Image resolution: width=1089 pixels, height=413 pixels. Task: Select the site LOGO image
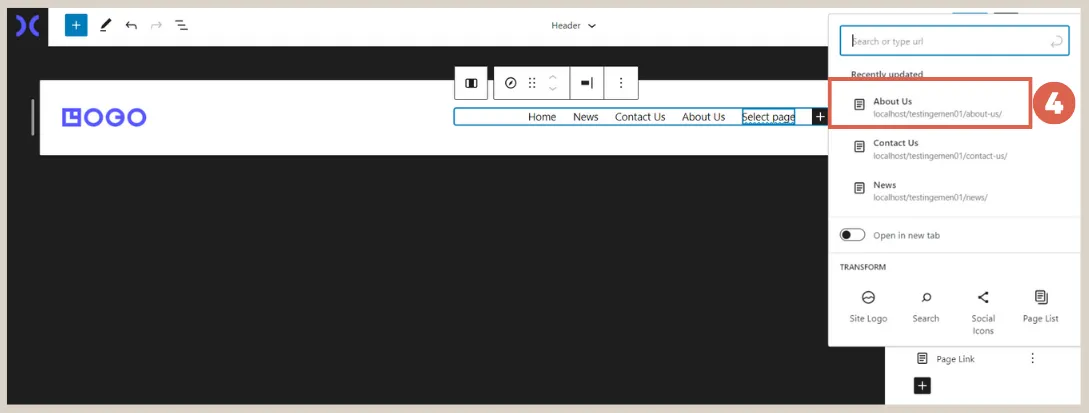[104, 117]
